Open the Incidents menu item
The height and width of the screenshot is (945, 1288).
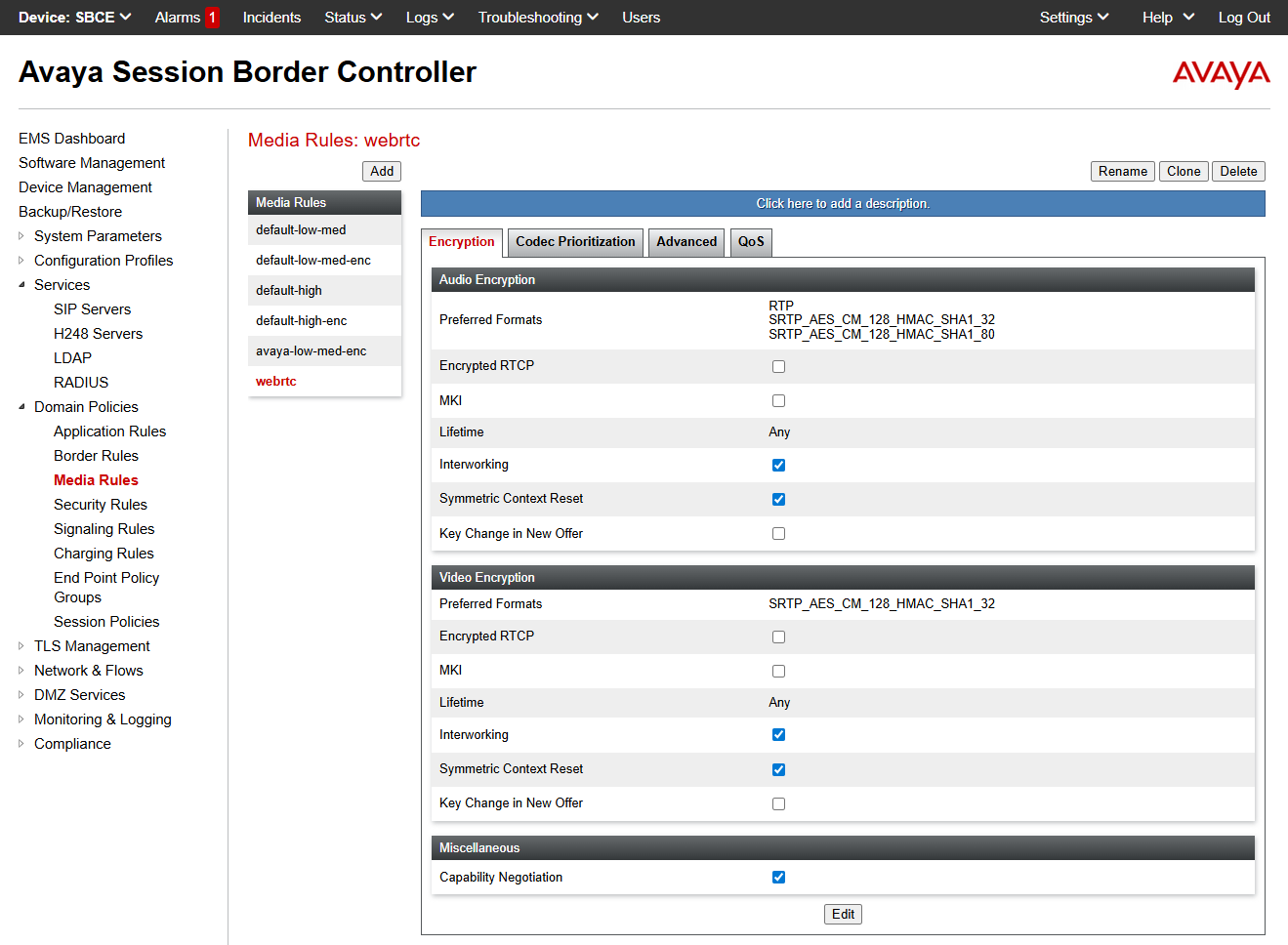point(271,18)
